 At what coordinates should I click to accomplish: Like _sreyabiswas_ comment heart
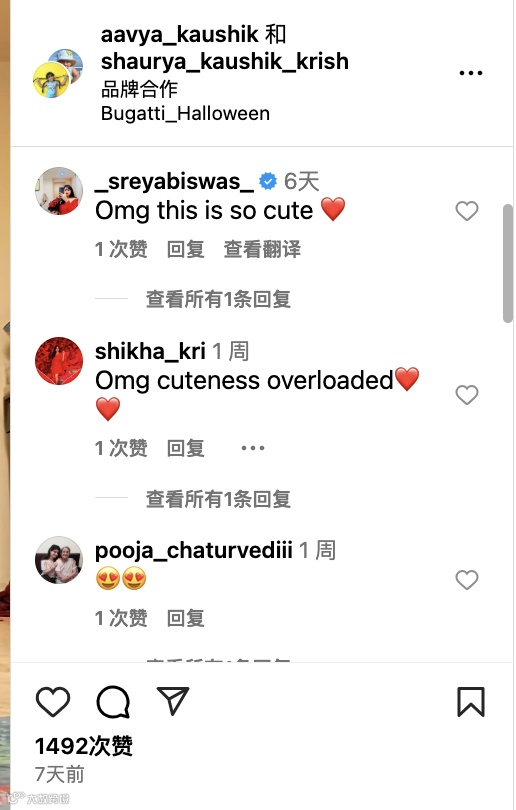466,211
